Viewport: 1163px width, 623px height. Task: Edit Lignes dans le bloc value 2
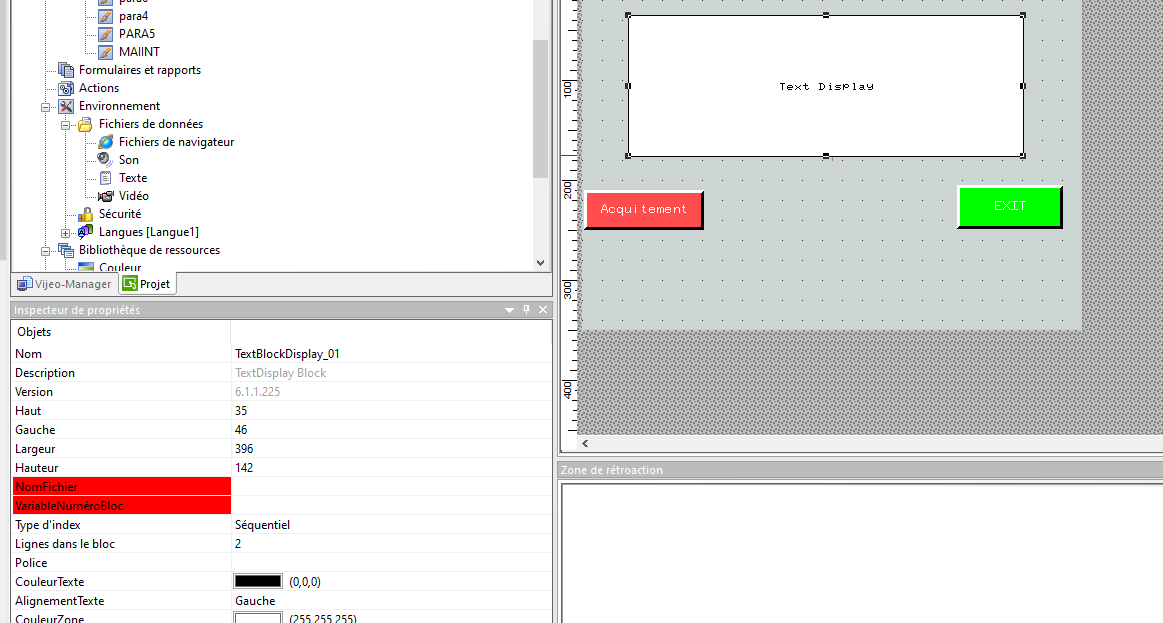click(392, 544)
